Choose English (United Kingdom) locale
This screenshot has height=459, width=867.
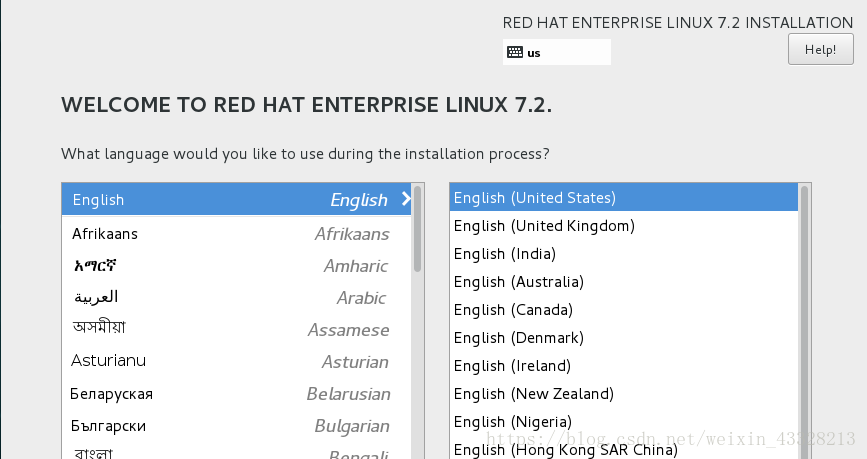(x=624, y=226)
